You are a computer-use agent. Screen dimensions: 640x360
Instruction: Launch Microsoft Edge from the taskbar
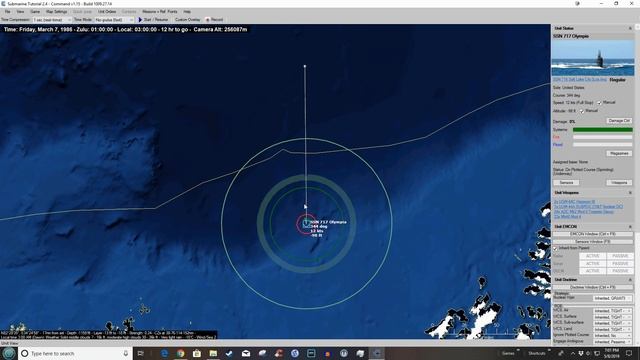pos(164,353)
